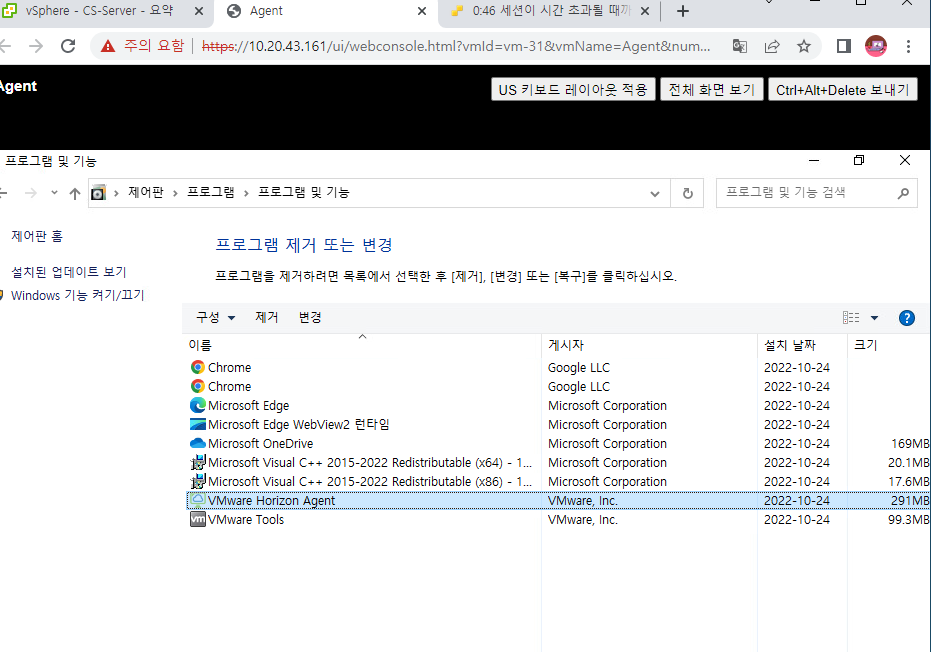The image size is (931, 652).
Task: Reload the browser page
Action: (68, 46)
